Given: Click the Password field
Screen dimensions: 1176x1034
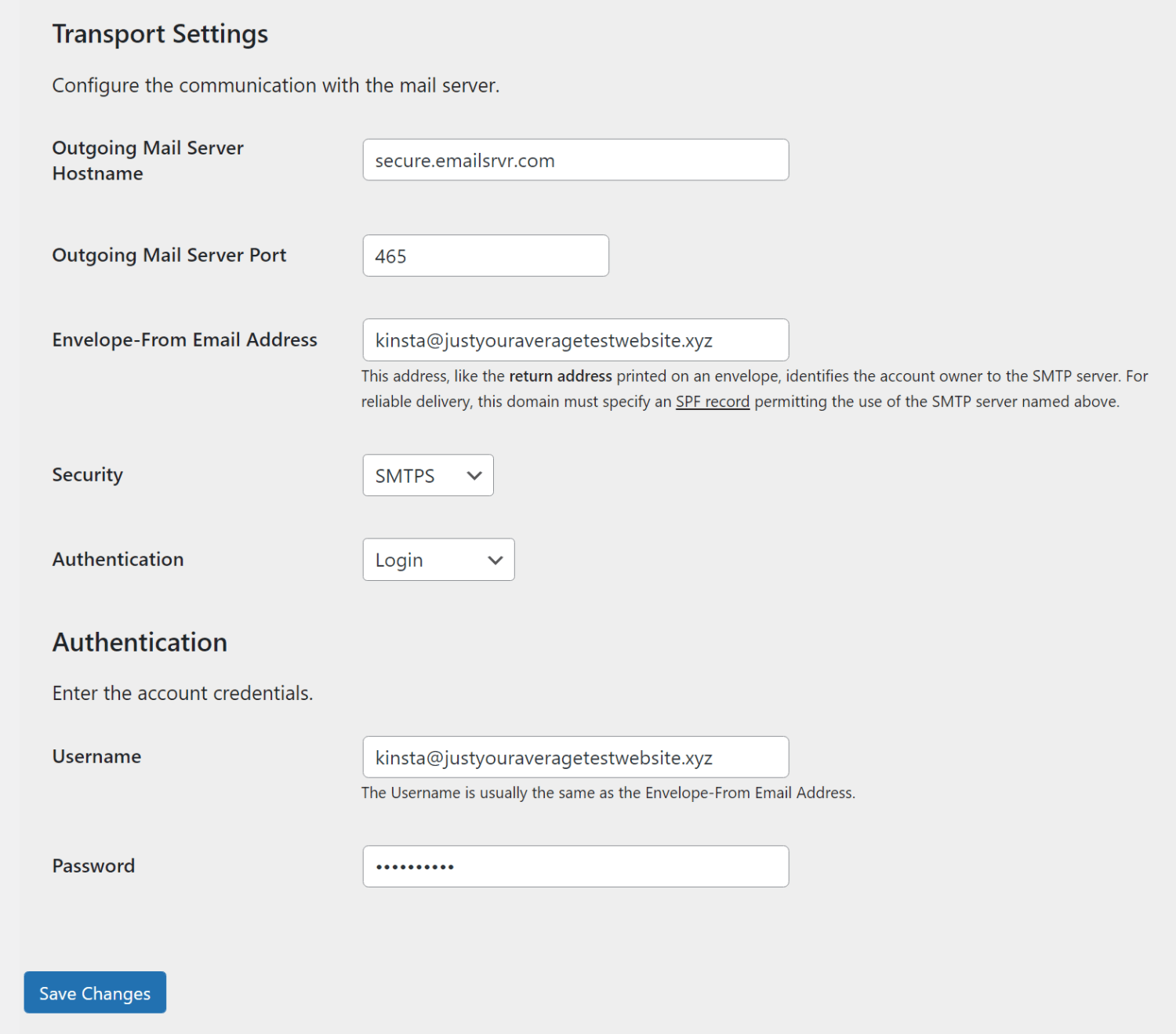Looking at the screenshot, I should (x=575, y=866).
